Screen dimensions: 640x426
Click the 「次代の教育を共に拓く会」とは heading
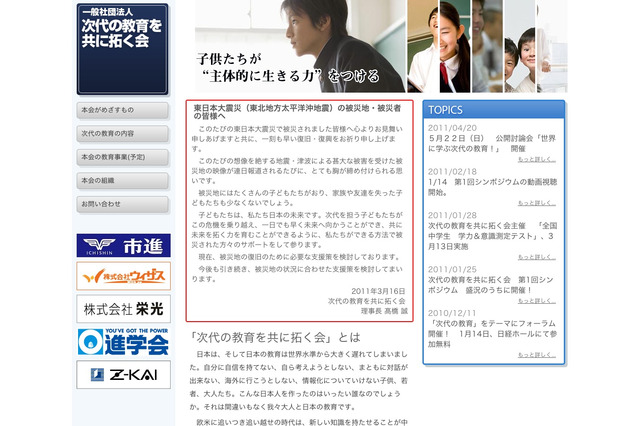pyautogui.click(x=275, y=337)
